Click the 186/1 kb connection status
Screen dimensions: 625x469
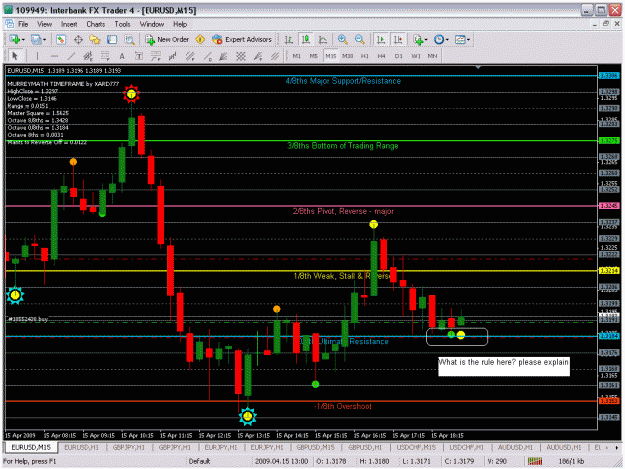571,461
